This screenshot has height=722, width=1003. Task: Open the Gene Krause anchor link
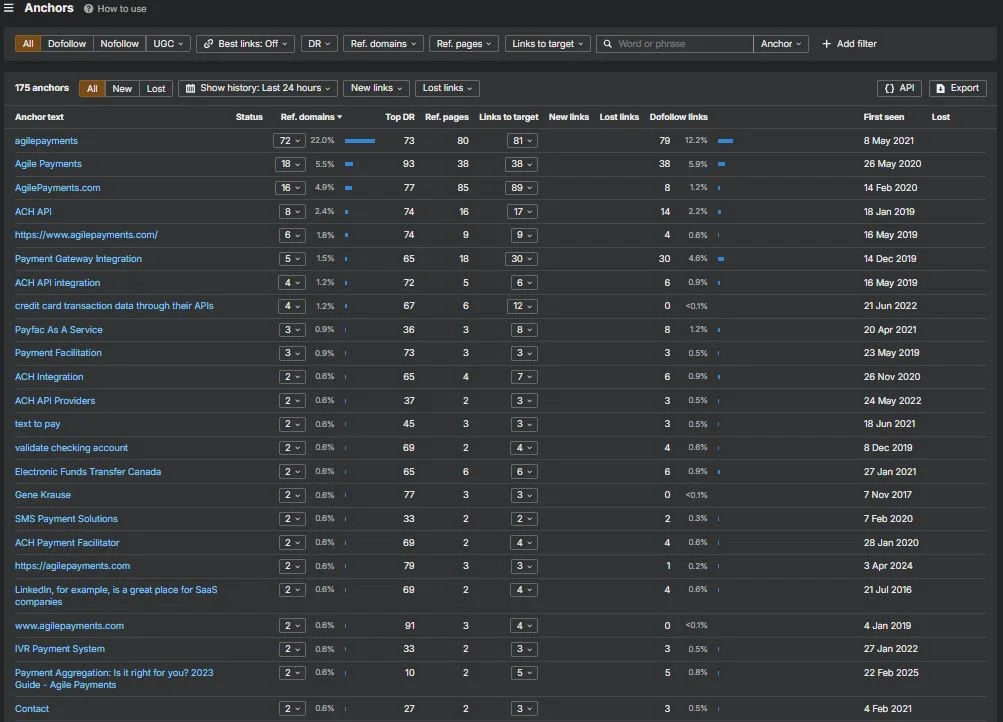[x=43, y=495]
